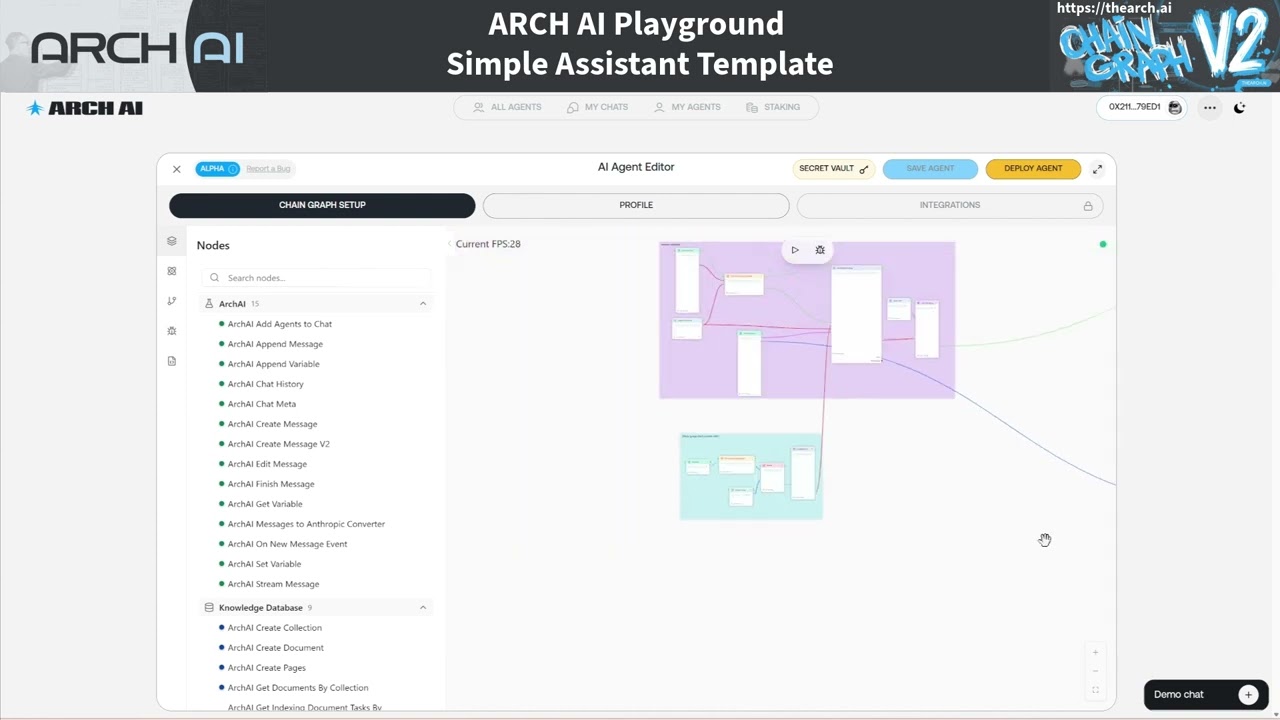Go to My Chats

click(598, 107)
